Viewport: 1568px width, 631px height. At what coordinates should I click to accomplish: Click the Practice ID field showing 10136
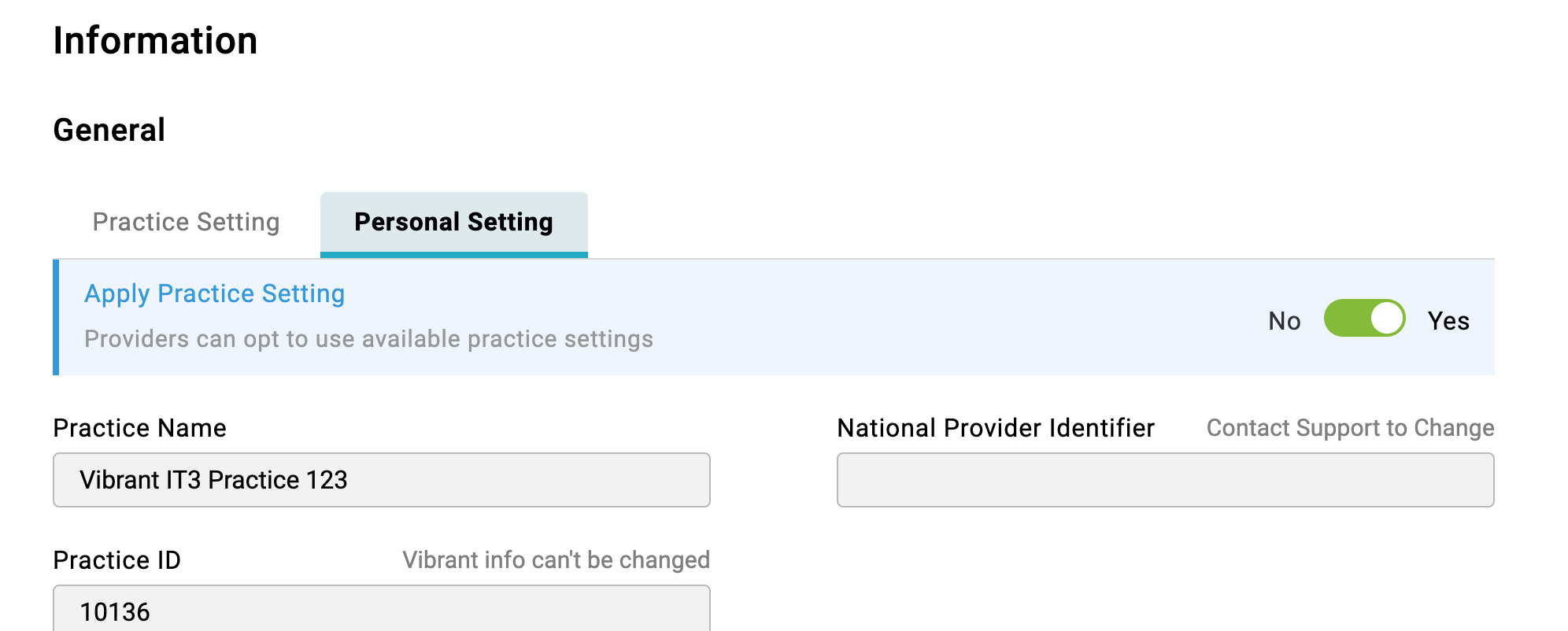pyautogui.click(x=381, y=611)
